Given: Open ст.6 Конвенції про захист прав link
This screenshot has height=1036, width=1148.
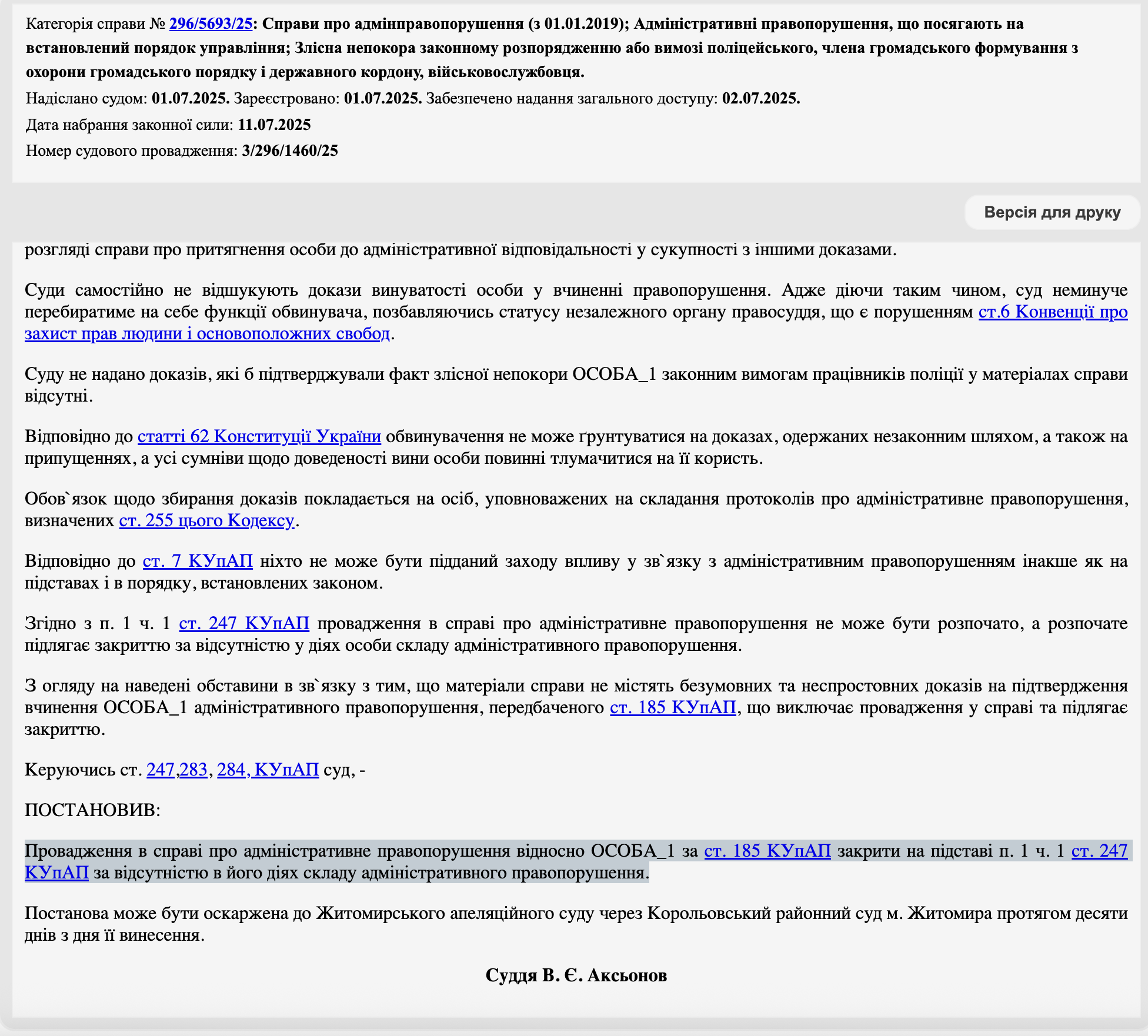Looking at the screenshot, I should point(1052,312).
